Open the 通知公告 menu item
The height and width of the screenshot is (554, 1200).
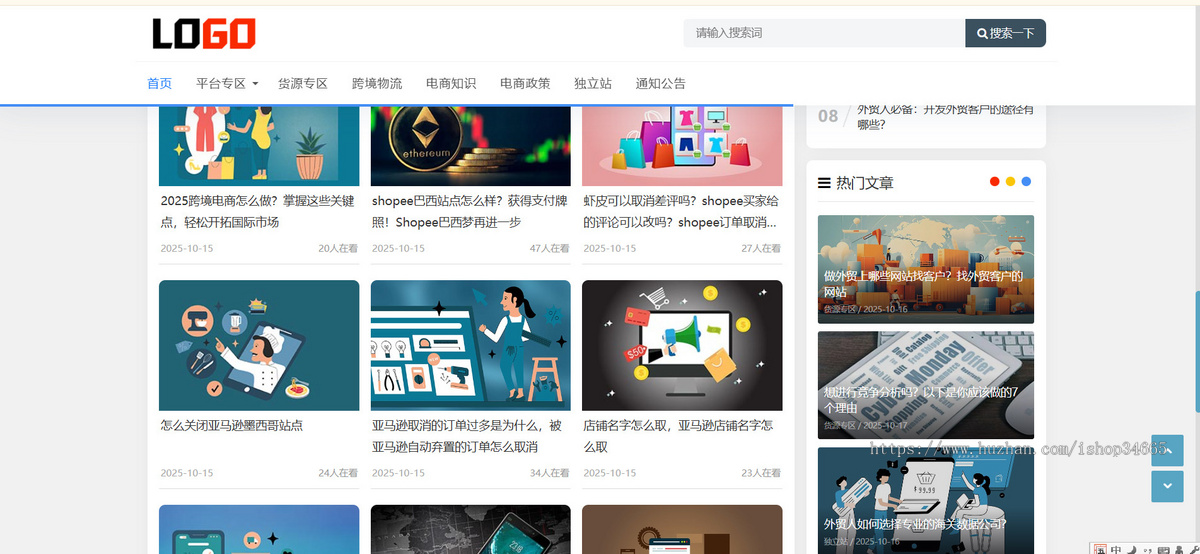[x=661, y=83]
